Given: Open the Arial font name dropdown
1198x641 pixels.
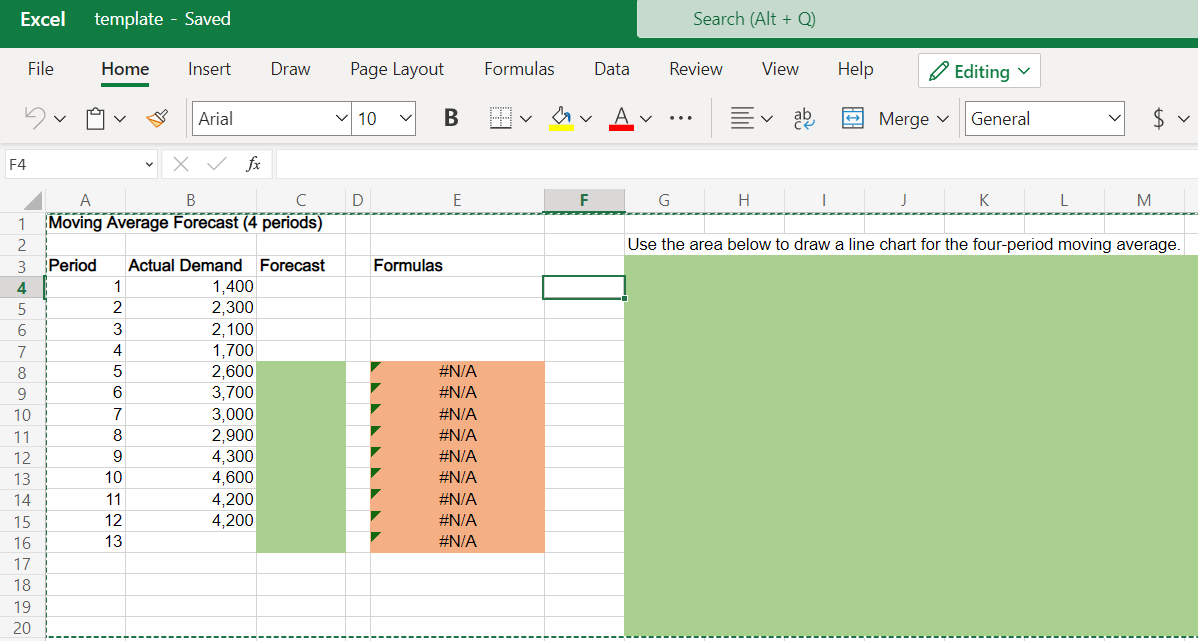Looking at the screenshot, I should pyautogui.click(x=270, y=118).
